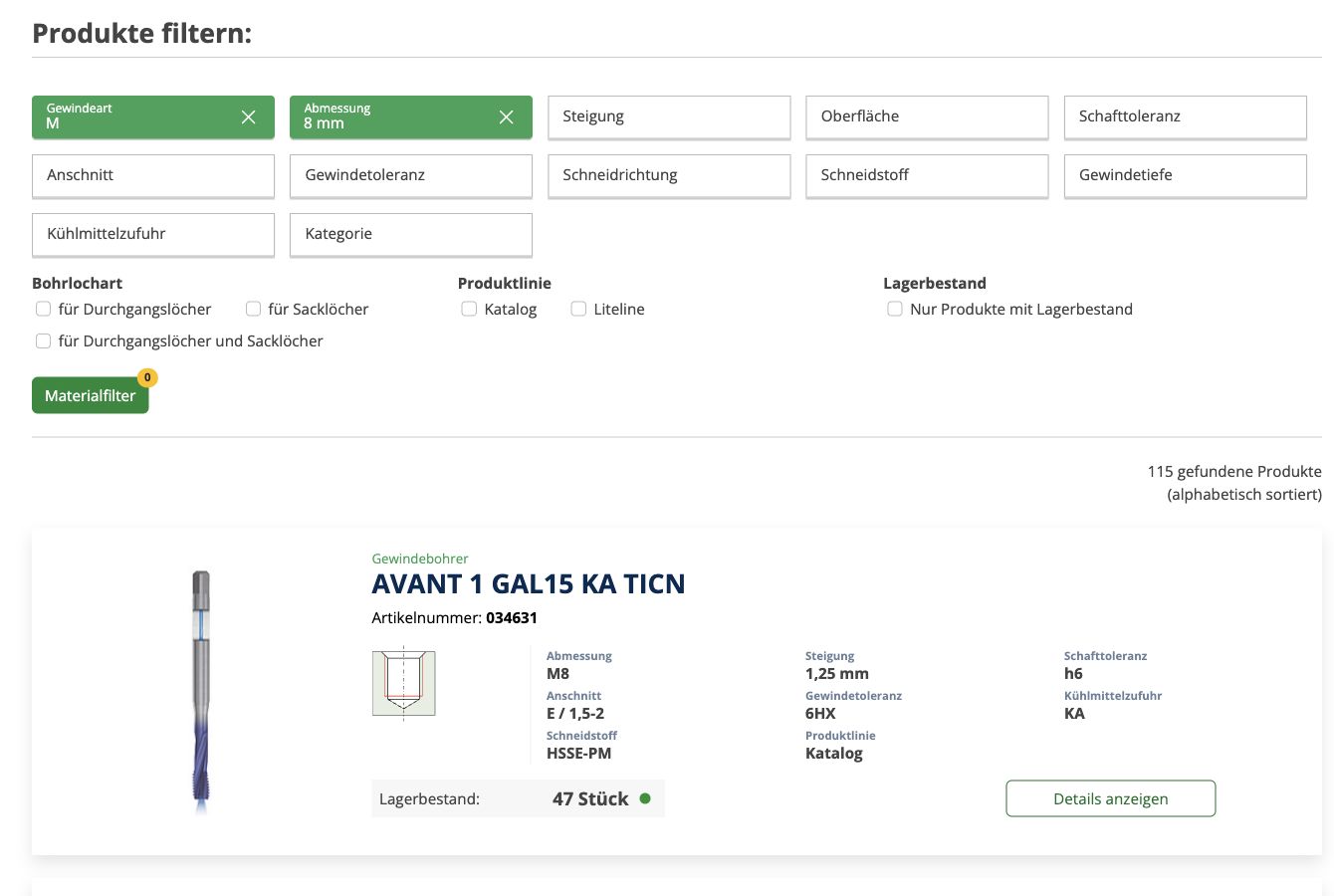Click the Abmessung value 'M8'
1334x896 pixels.
[557, 674]
